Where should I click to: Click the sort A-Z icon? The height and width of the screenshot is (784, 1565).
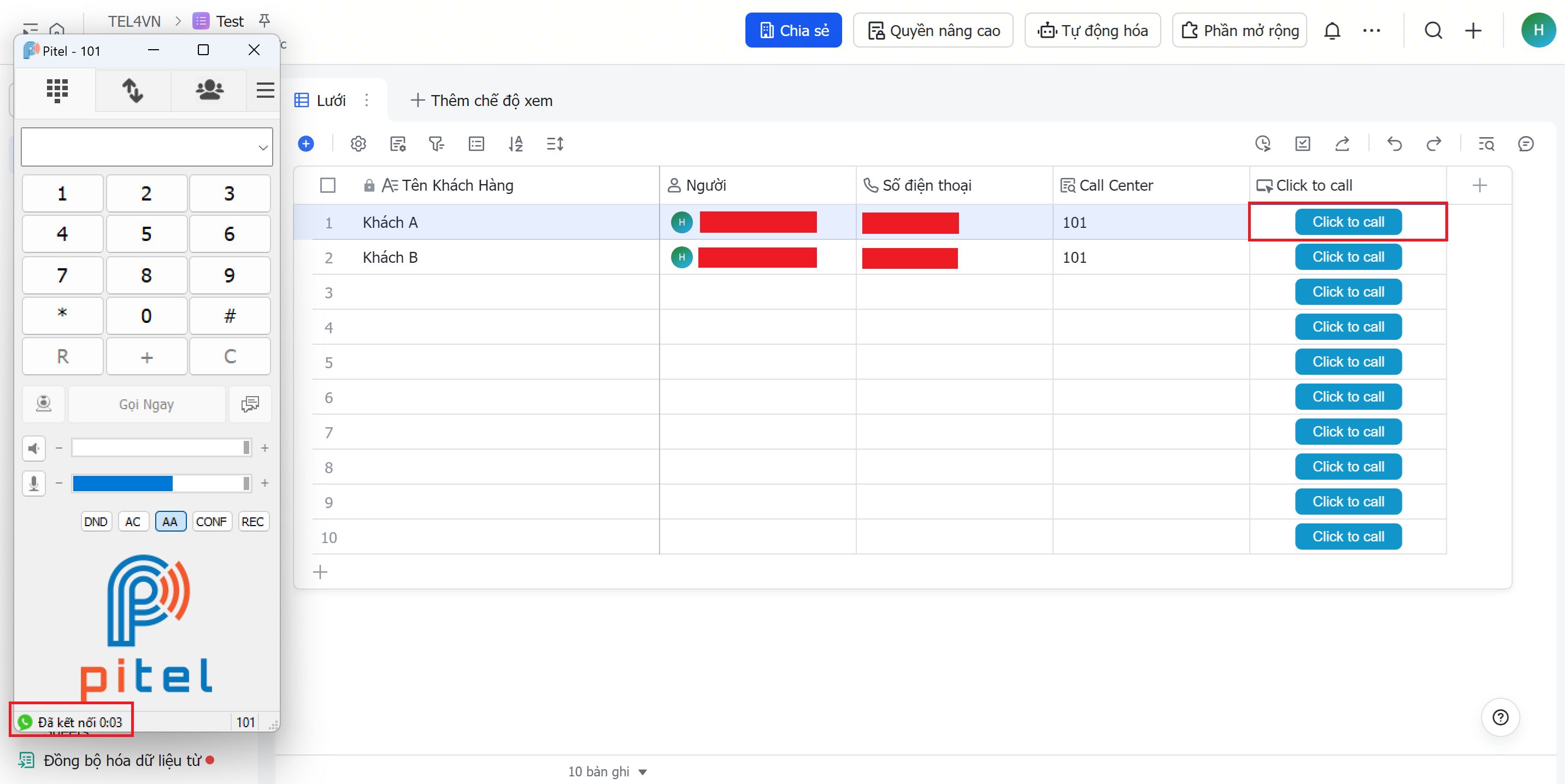click(515, 144)
